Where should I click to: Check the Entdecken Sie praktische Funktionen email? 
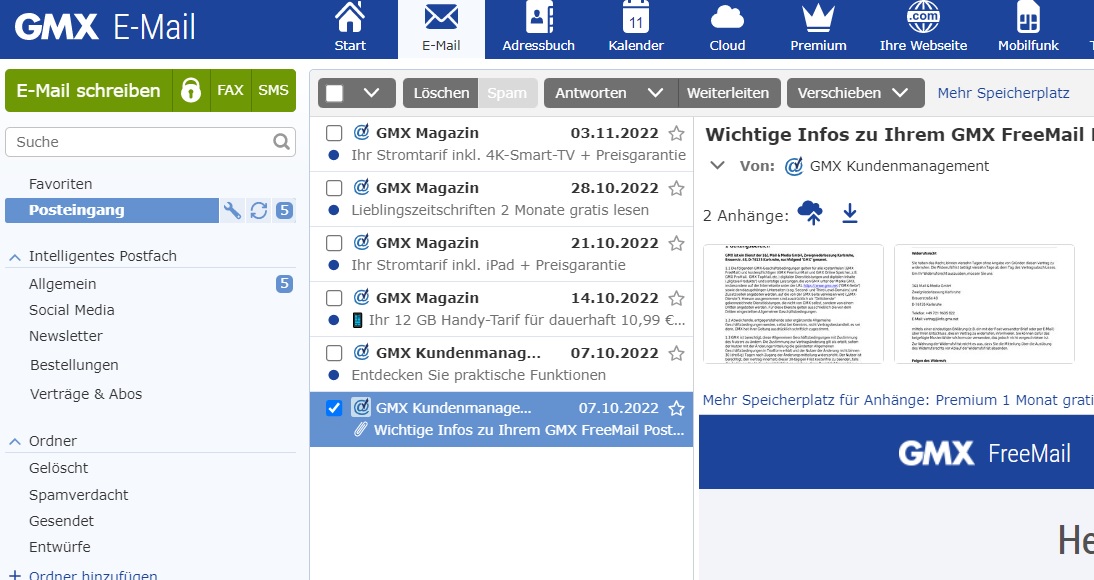click(x=334, y=353)
